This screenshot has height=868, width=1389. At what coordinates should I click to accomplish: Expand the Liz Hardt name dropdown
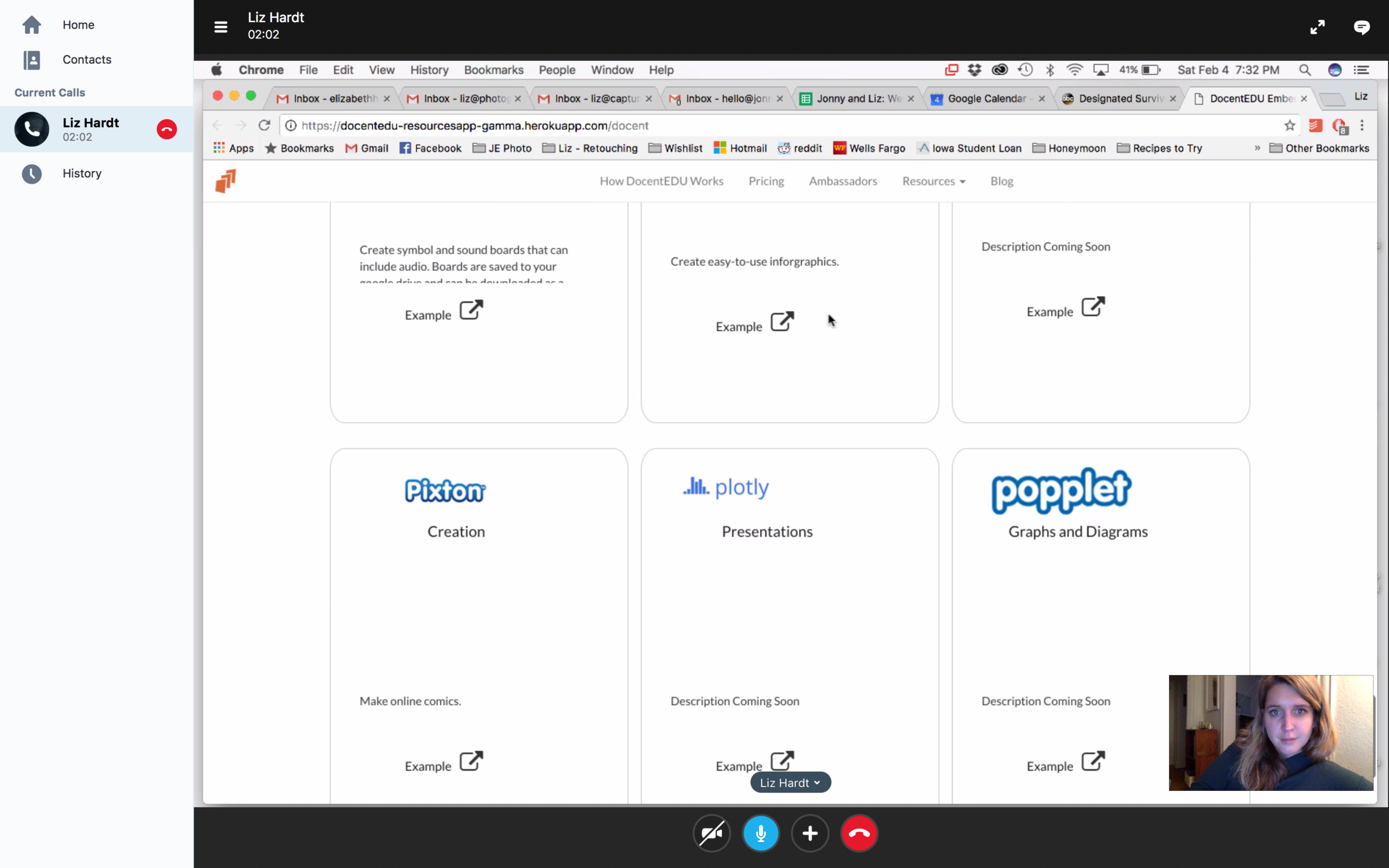(x=790, y=782)
